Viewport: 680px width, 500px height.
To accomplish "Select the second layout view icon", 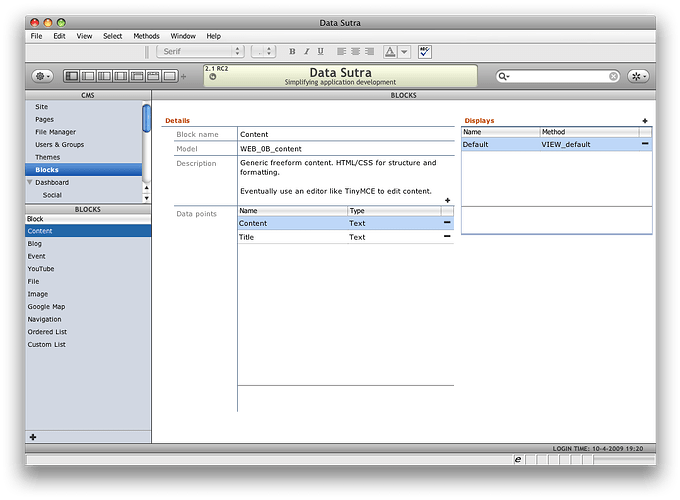I will [88, 76].
